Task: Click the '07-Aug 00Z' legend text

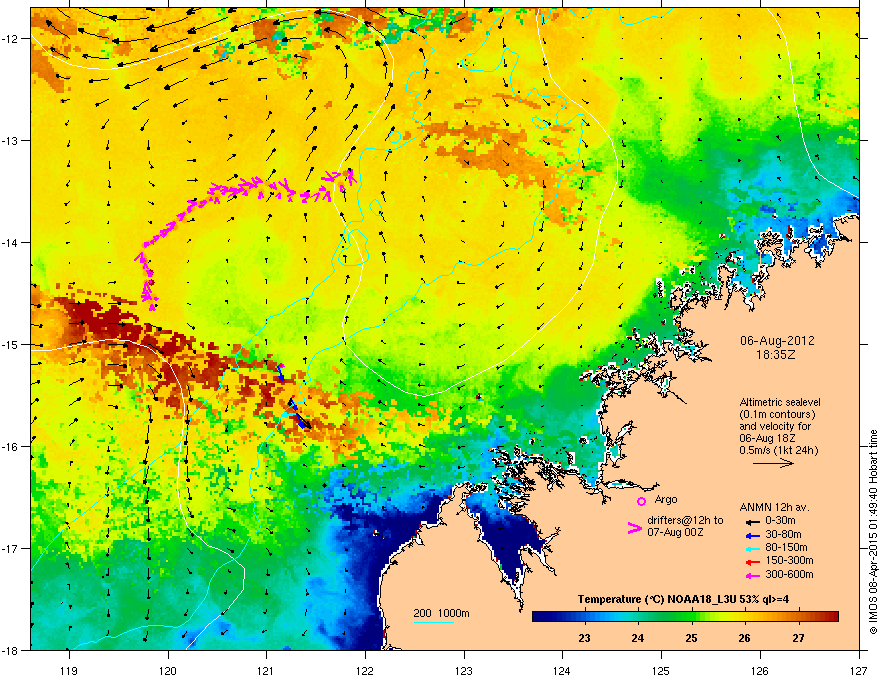Action: click(675, 532)
